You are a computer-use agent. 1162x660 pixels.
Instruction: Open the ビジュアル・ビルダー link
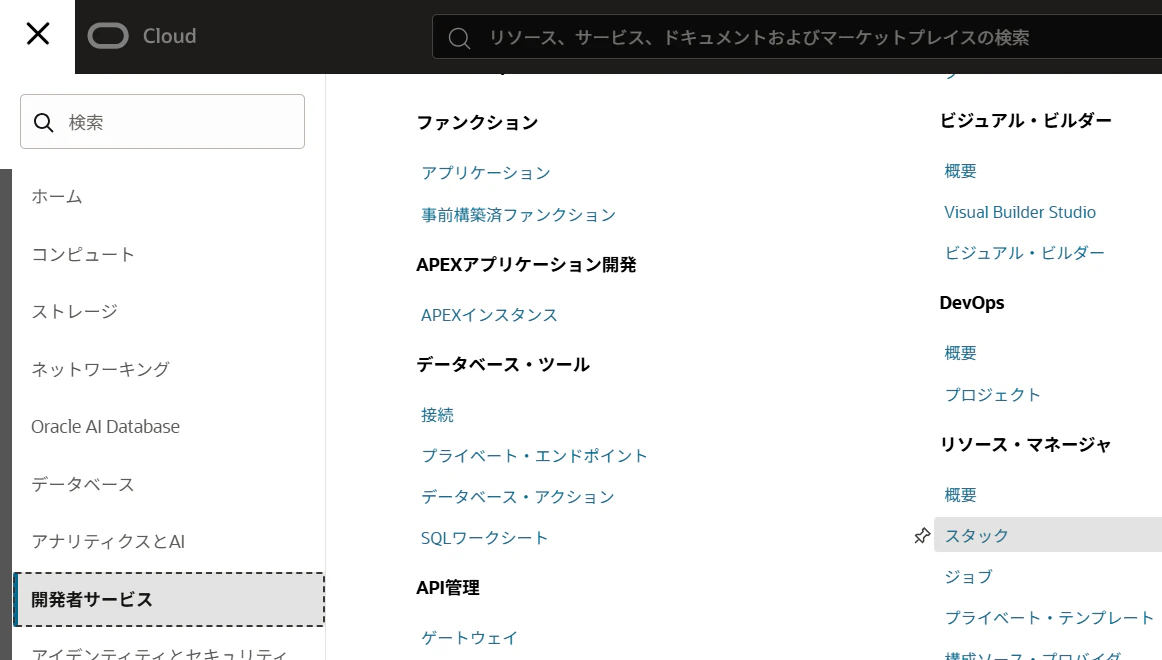(1024, 253)
